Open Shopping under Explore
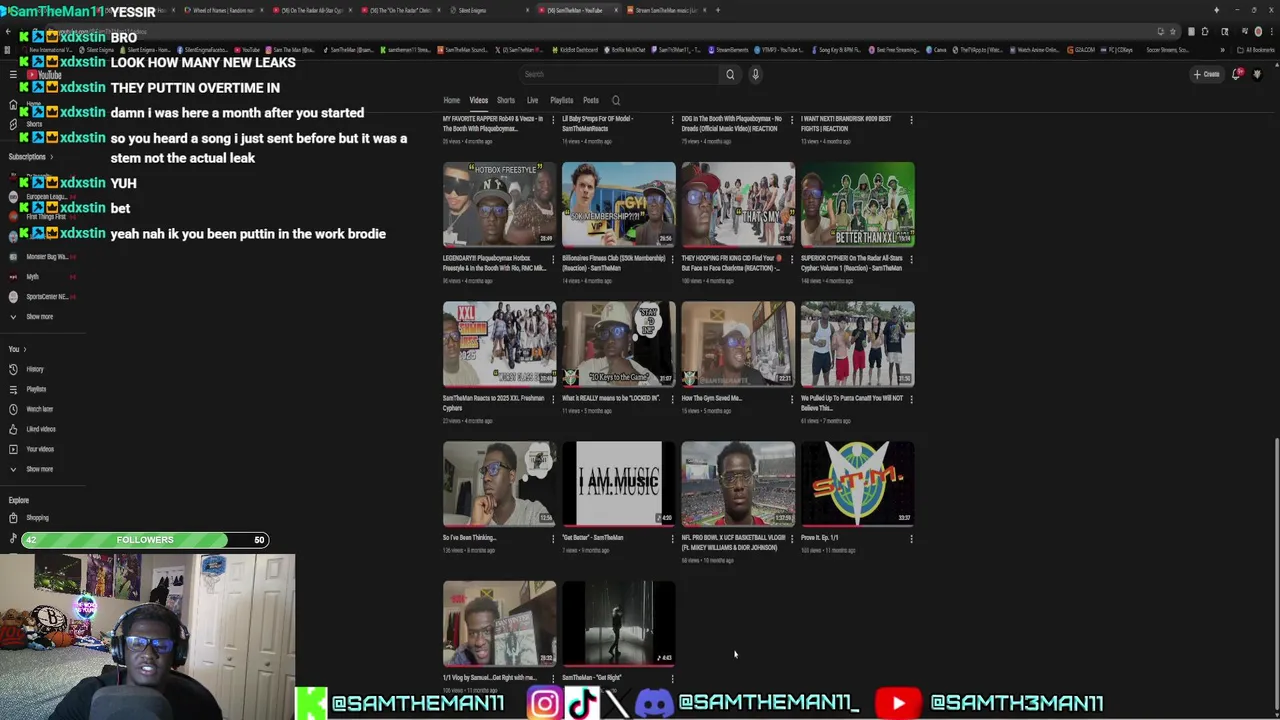This screenshot has height=720, width=1280. click(x=37, y=518)
